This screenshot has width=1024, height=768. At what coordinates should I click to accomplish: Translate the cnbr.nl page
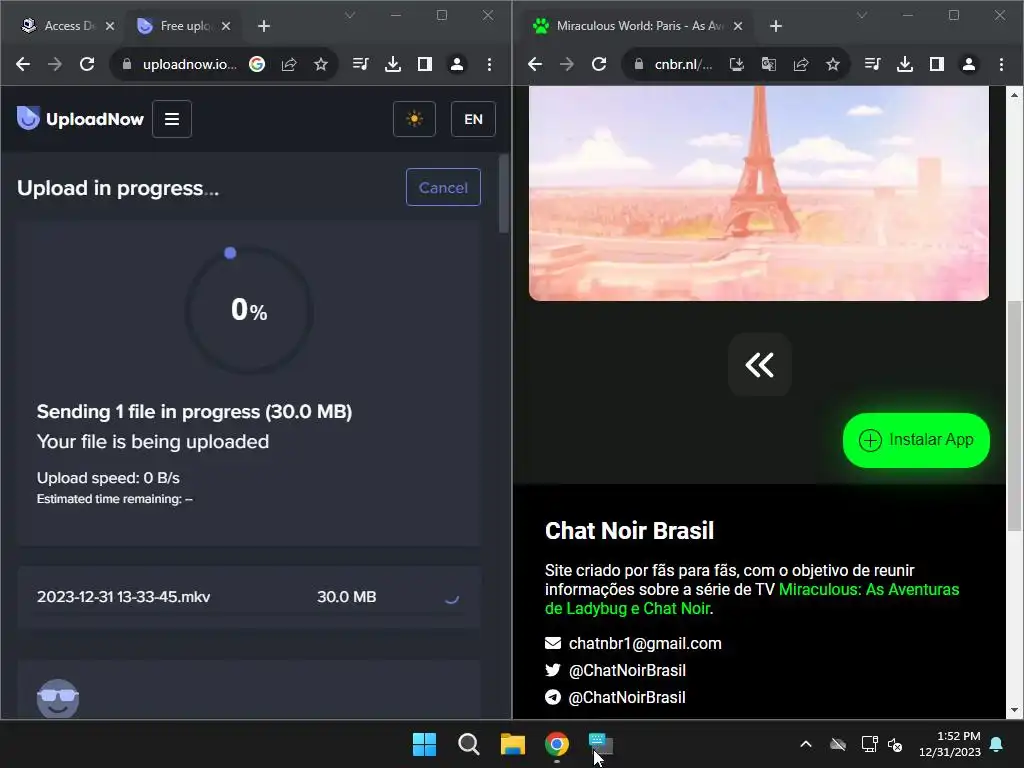[769, 64]
